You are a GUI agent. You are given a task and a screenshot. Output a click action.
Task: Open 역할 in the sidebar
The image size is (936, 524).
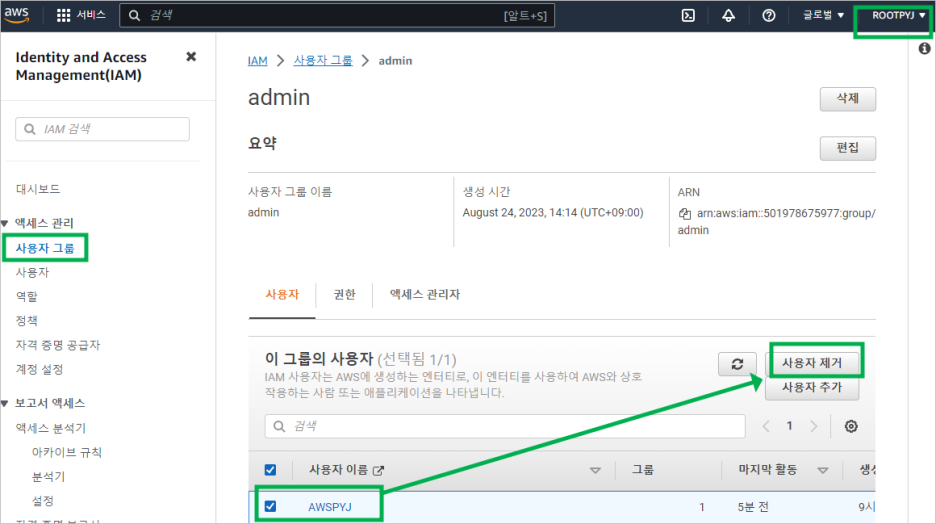point(26,297)
